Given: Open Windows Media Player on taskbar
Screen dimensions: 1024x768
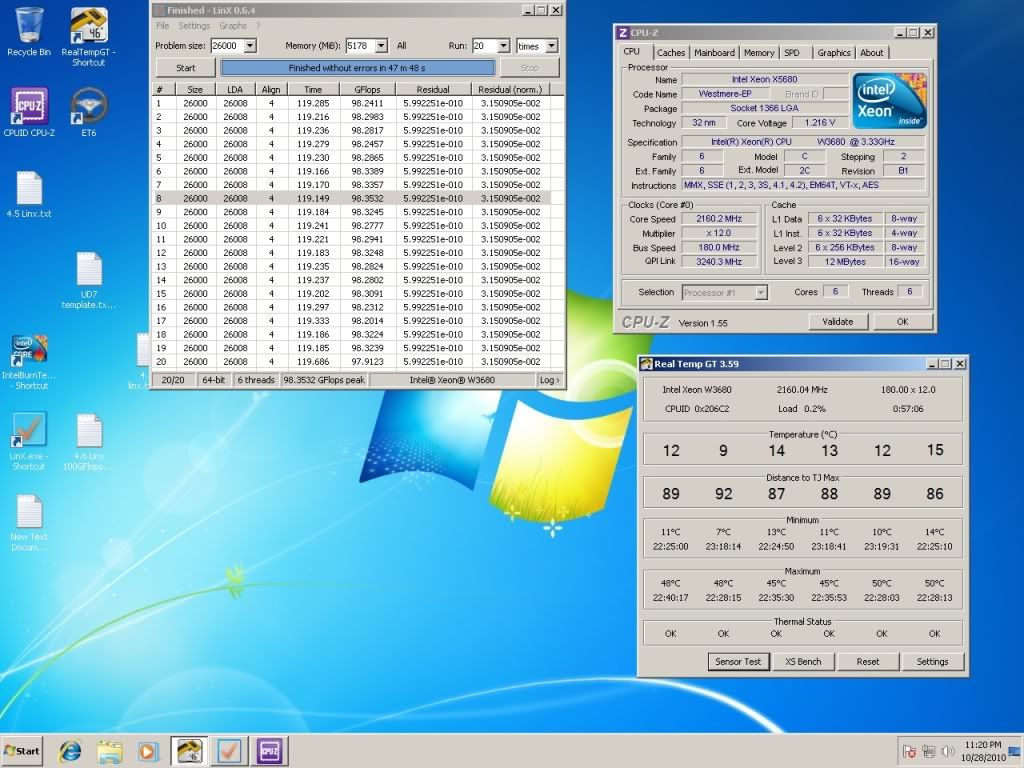Looking at the screenshot, I should (147, 751).
